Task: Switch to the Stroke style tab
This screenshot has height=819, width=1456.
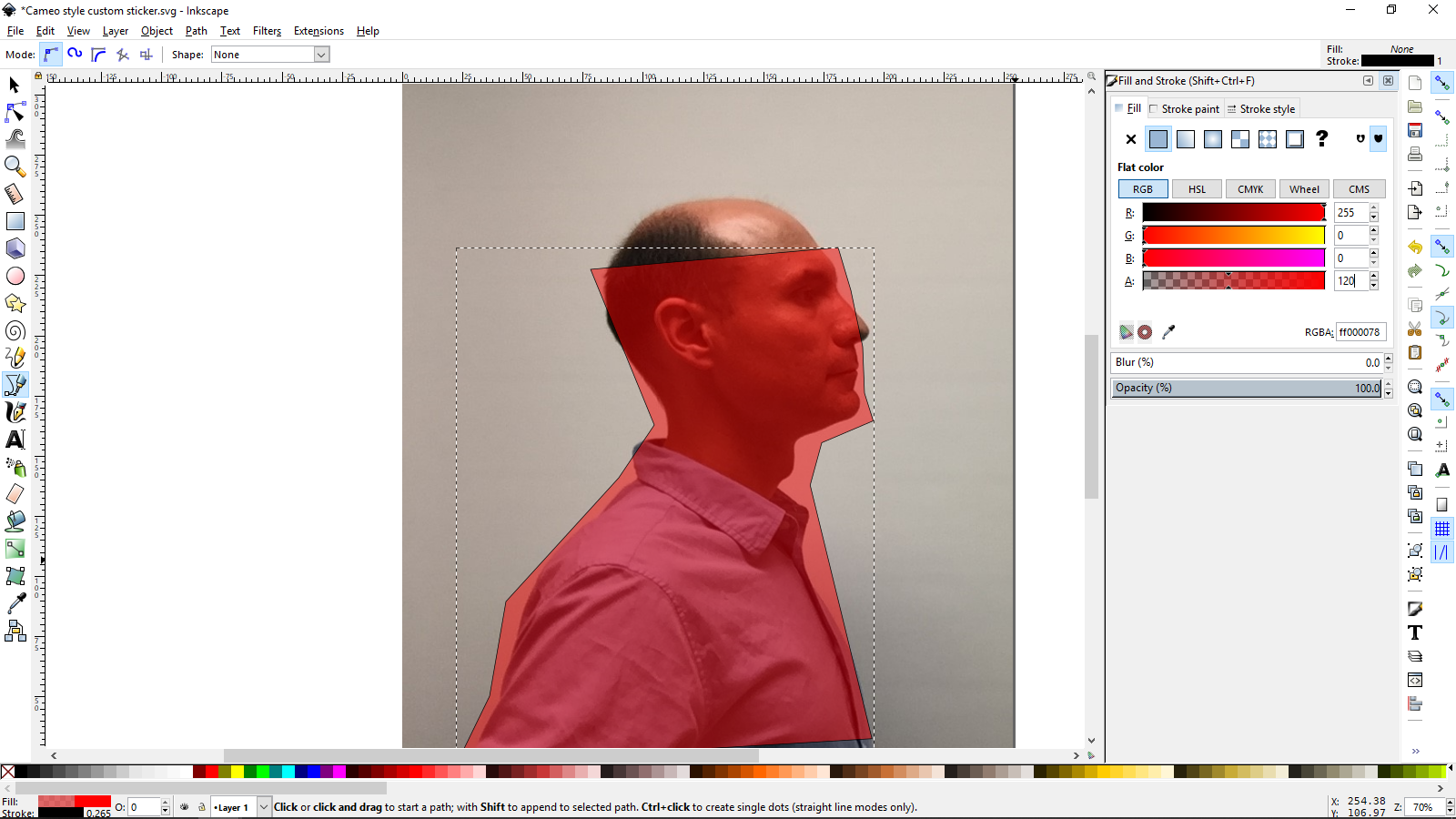Action: coord(1261,109)
